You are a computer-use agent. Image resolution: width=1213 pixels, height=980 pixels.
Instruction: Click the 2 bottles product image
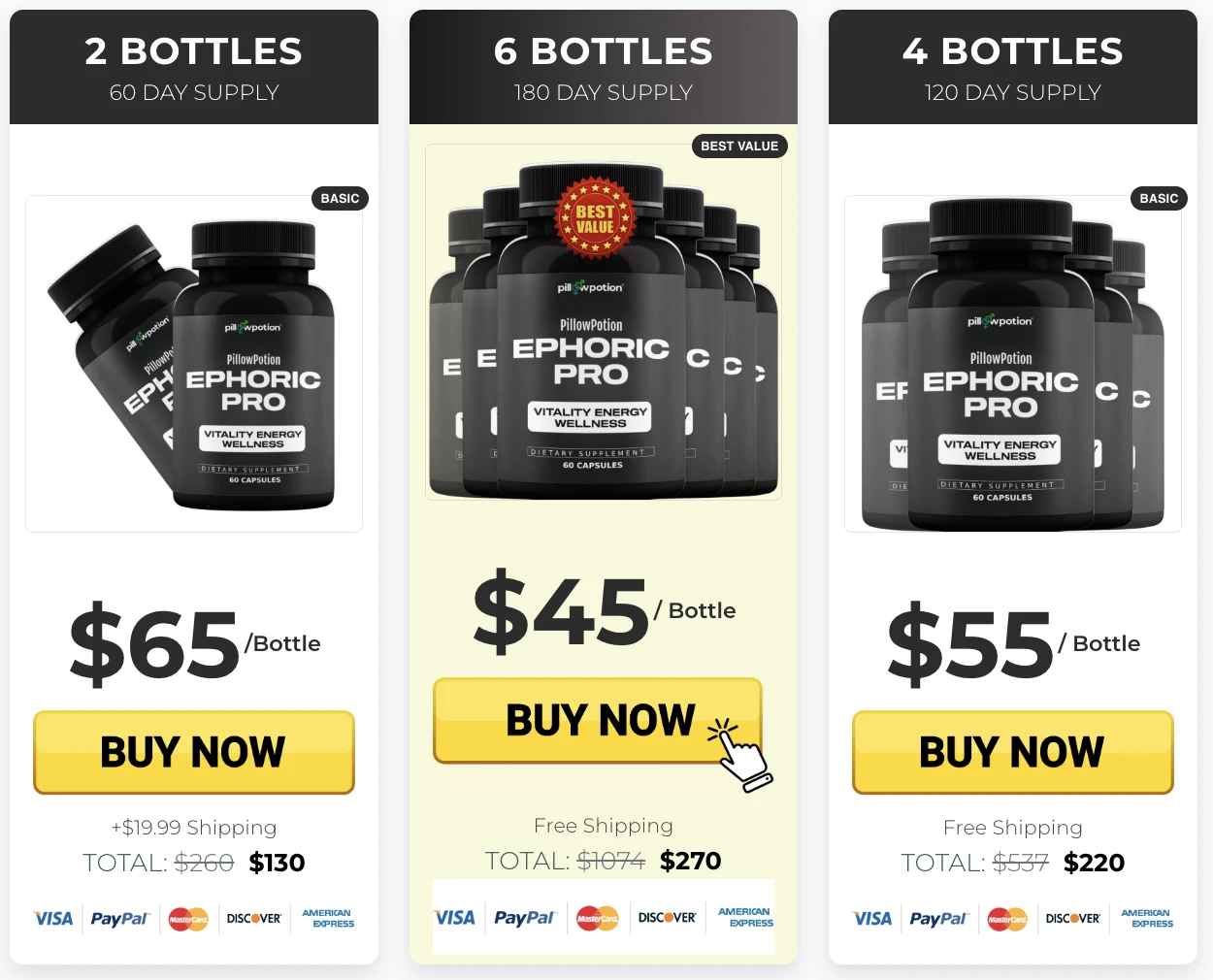click(194, 364)
